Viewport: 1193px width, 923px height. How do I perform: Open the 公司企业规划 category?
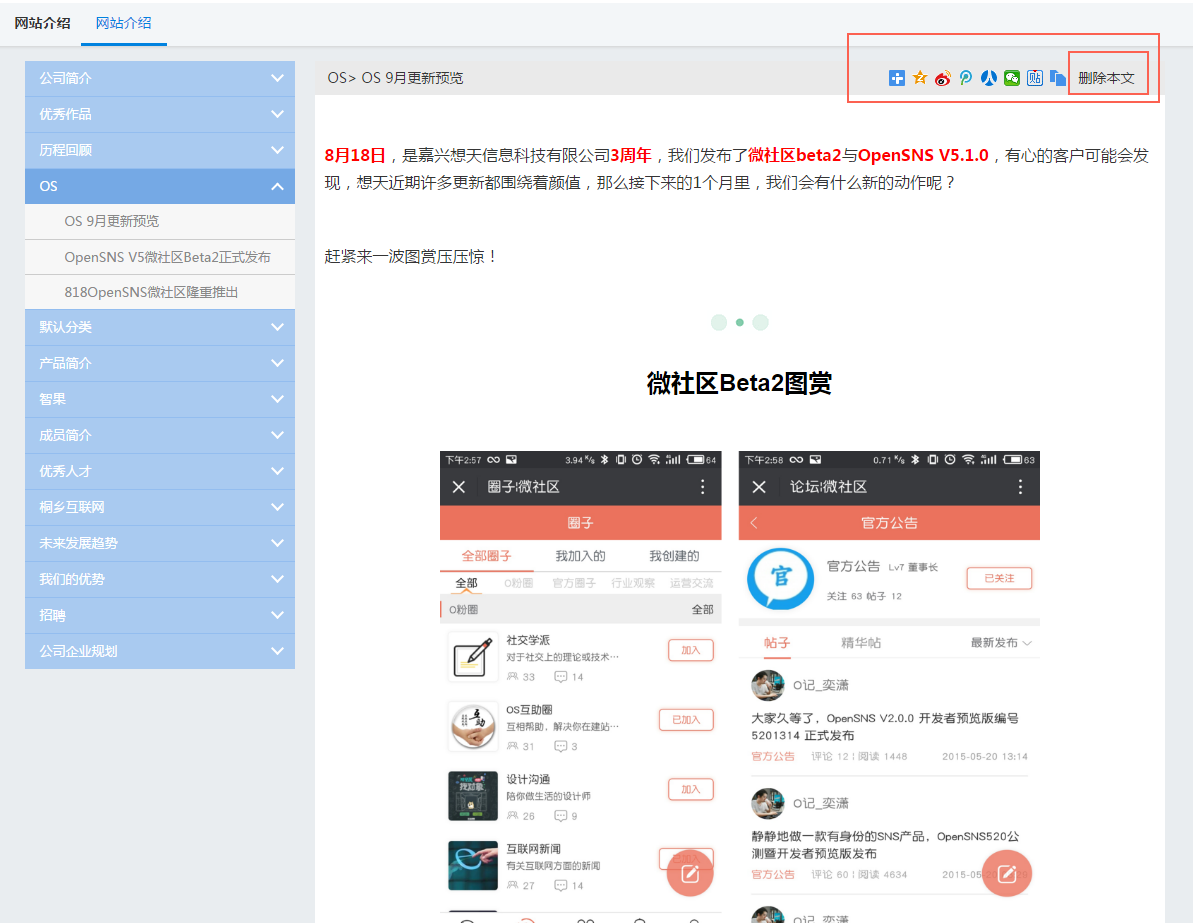point(160,651)
